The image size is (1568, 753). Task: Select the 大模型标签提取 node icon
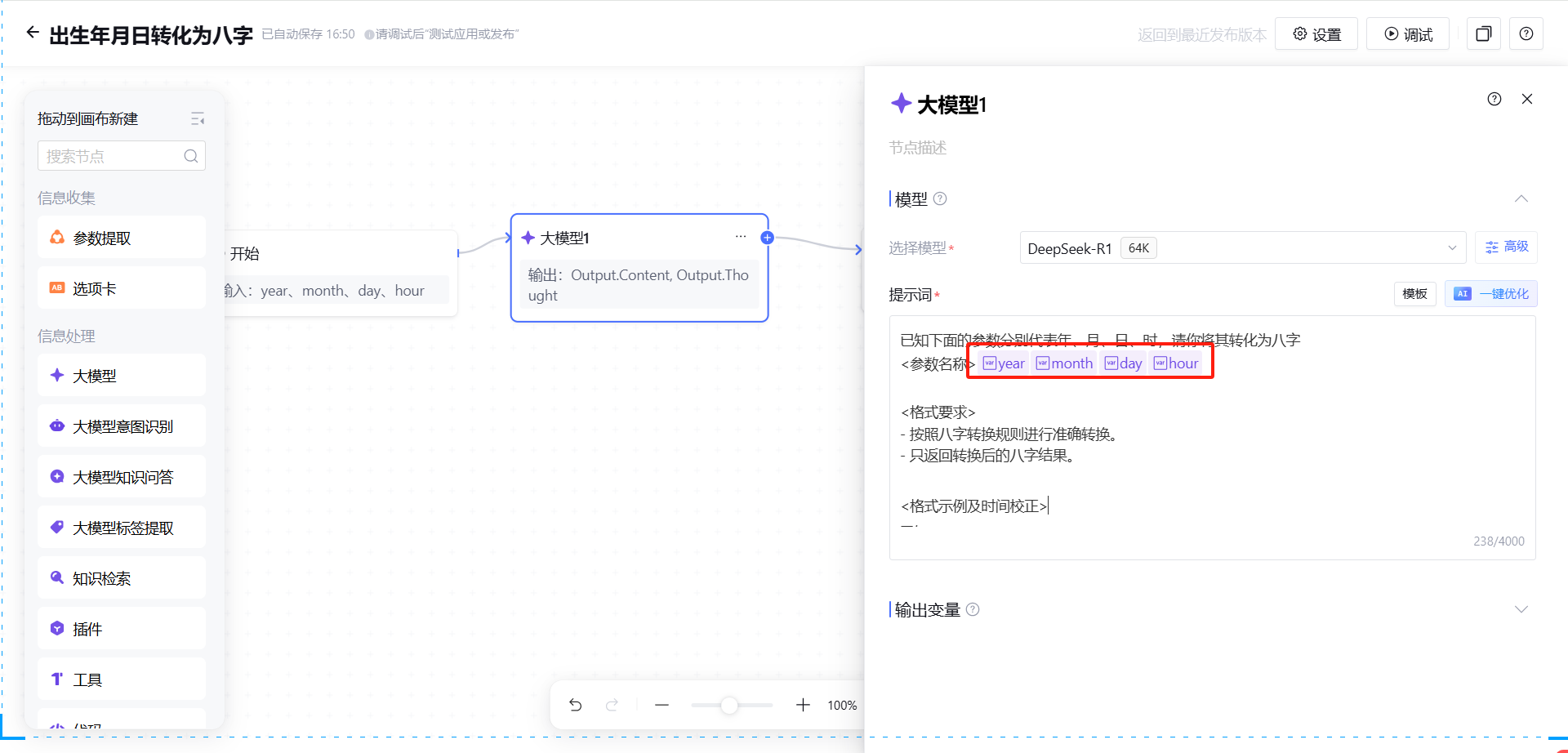pyautogui.click(x=57, y=528)
